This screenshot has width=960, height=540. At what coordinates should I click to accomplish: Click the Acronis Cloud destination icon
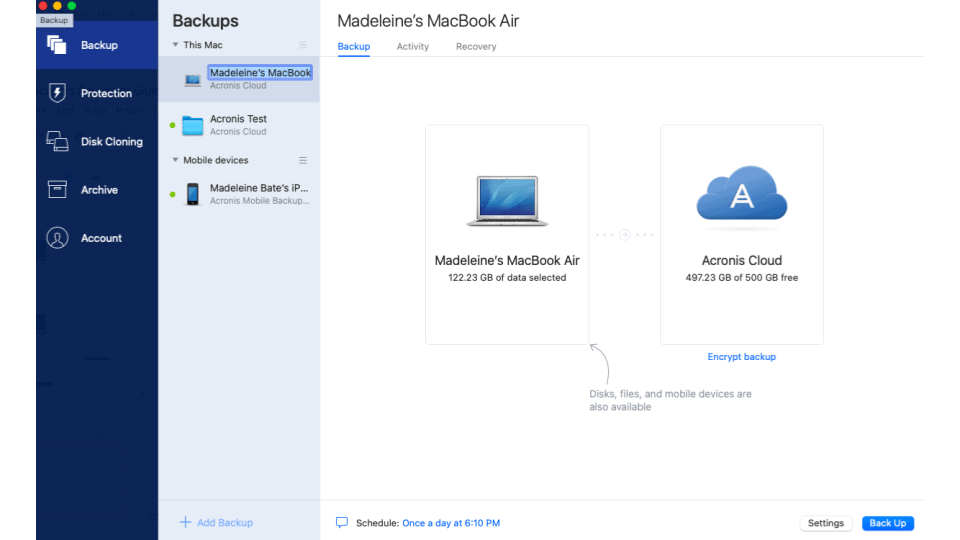click(741, 193)
